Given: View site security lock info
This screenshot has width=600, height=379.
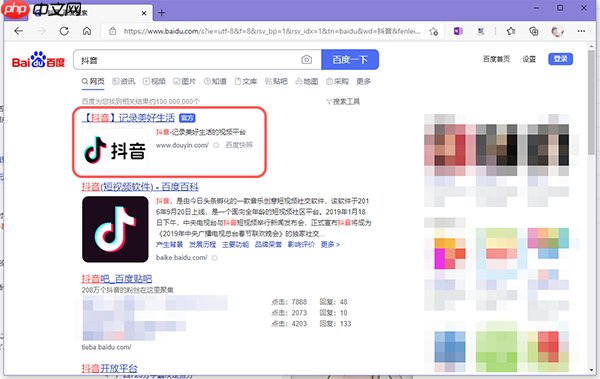Looking at the screenshot, I should (x=112, y=31).
